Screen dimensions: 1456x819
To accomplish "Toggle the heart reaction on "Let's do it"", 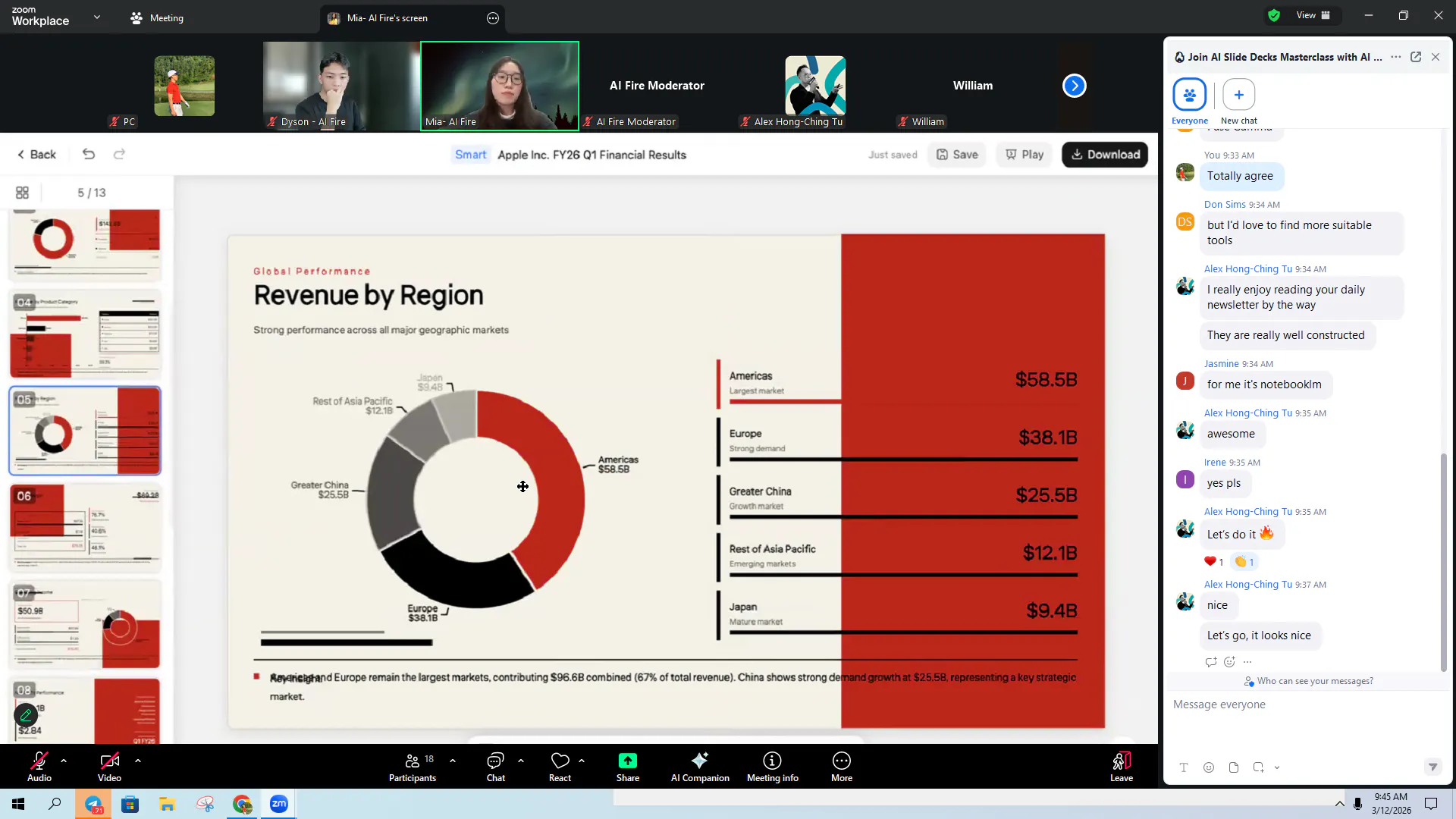I will [x=1213, y=562].
